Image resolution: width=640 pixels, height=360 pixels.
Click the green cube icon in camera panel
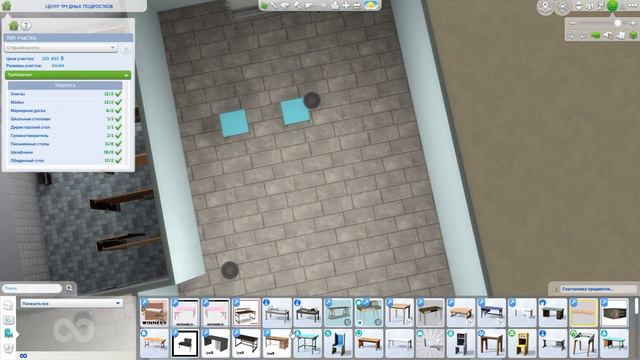pos(633,36)
